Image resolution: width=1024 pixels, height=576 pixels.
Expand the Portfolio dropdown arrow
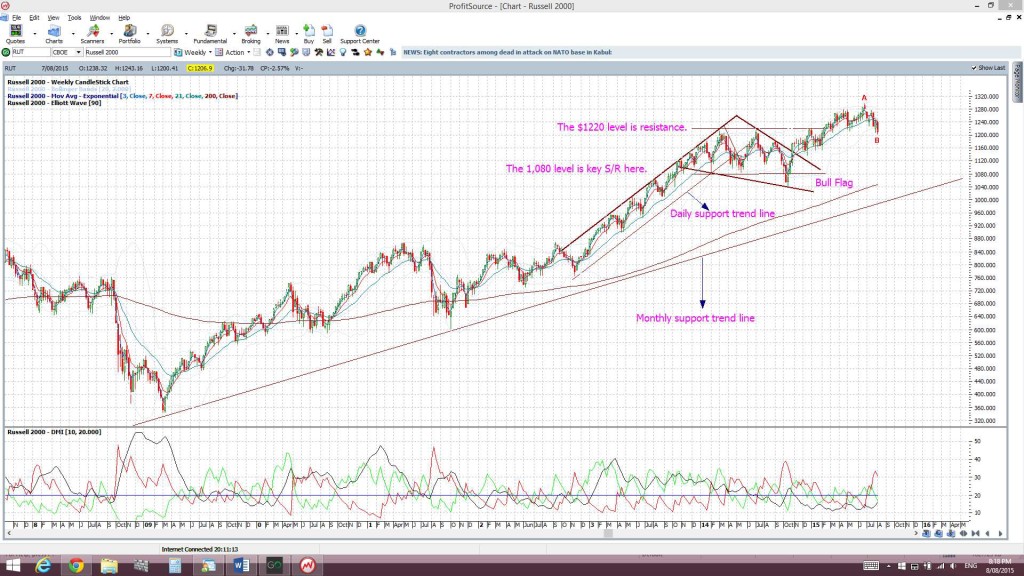(x=148, y=33)
